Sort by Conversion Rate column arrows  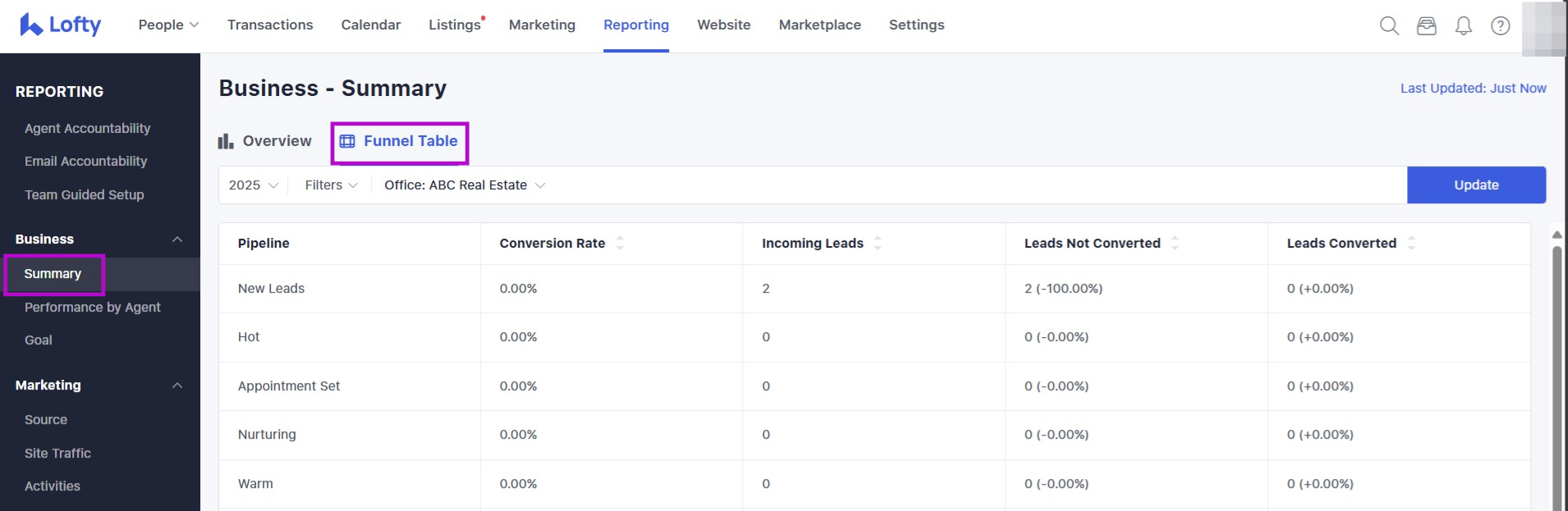pos(620,243)
